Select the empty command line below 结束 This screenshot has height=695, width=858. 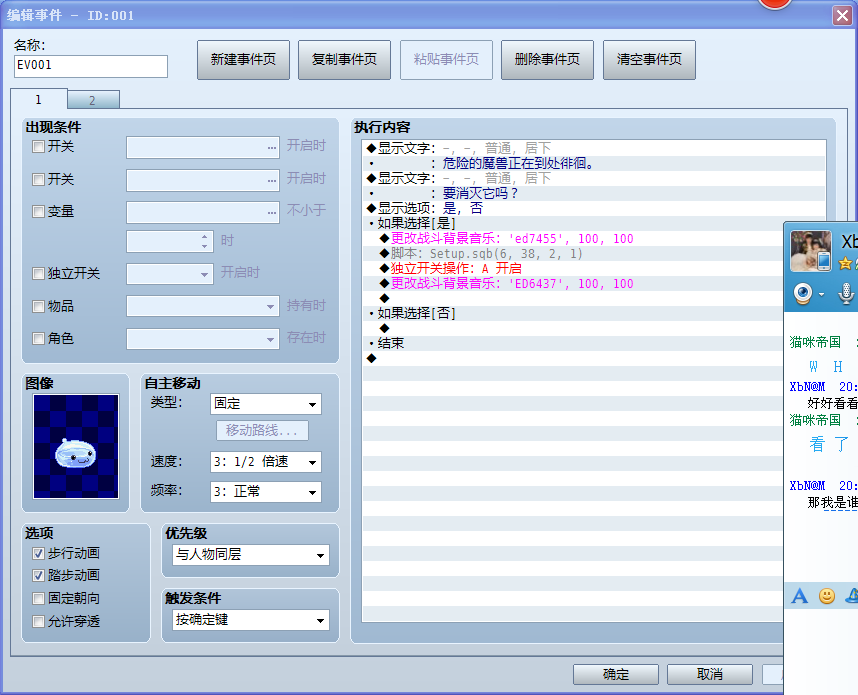point(573,358)
